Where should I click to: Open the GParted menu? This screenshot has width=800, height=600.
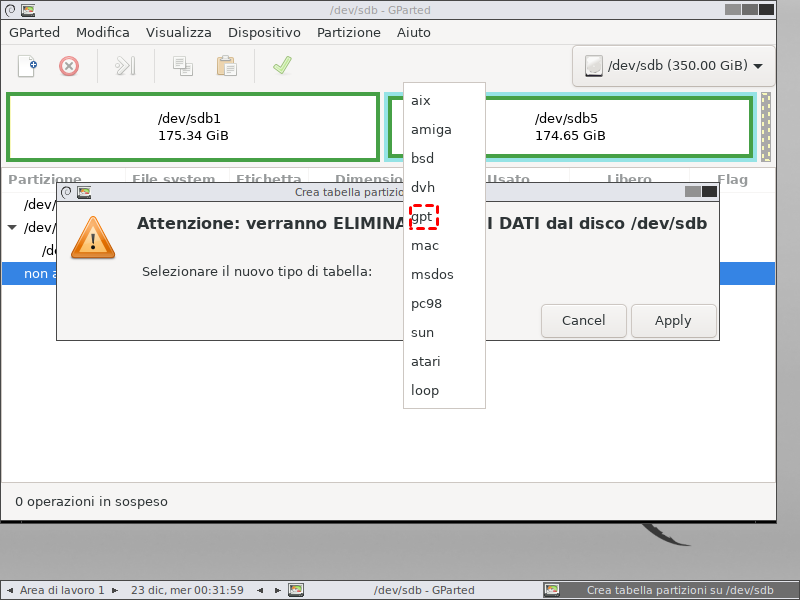click(34, 33)
